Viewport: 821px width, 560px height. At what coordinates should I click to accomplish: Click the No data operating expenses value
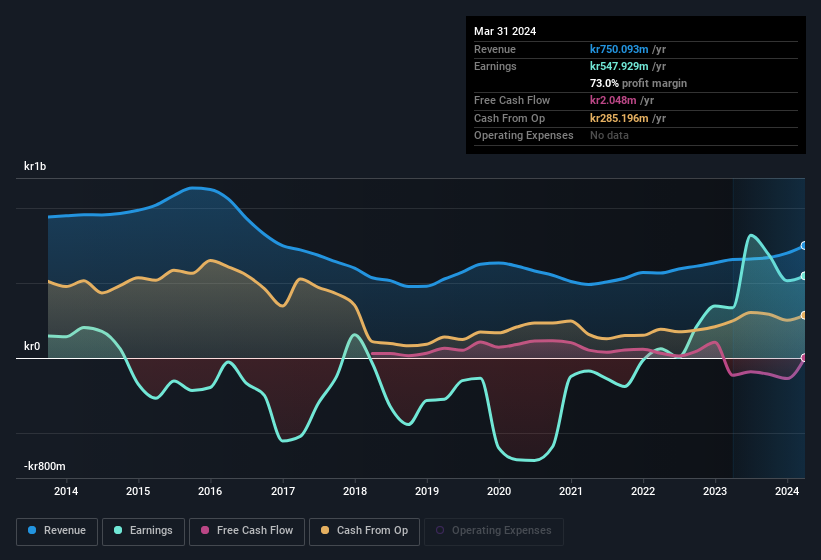(609, 136)
